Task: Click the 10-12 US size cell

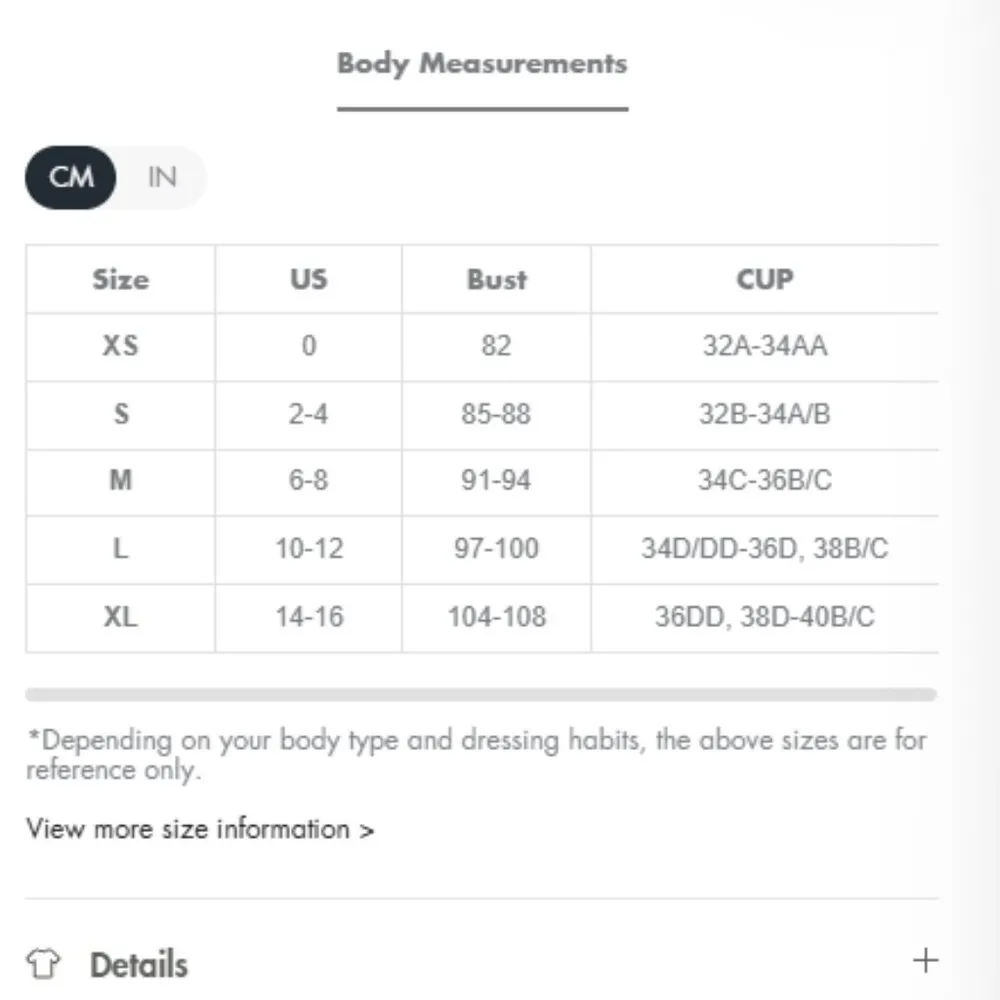Action: coord(308,549)
